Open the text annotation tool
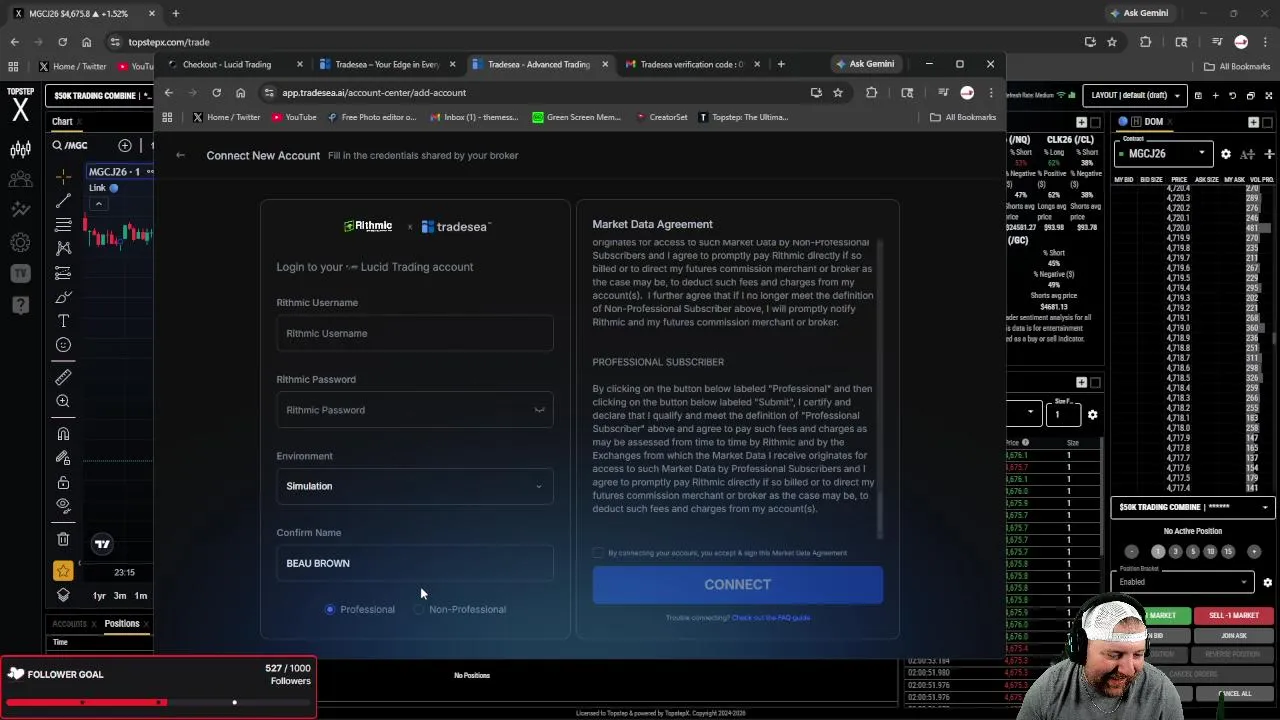Viewport: 1280px width, 720px height. click(x=63, y=321)
